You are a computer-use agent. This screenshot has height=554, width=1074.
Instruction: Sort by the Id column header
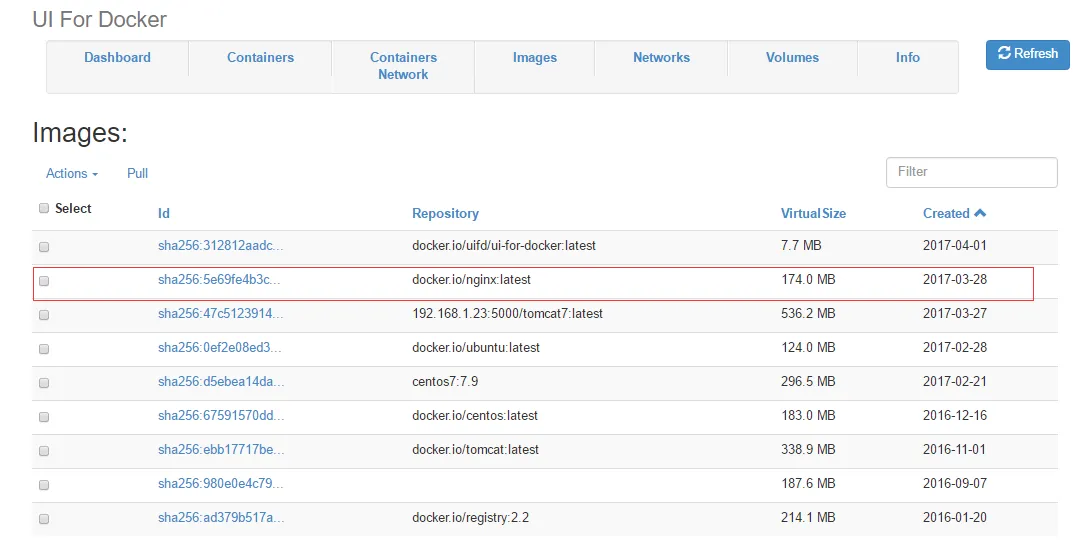[x=164, y=214]
